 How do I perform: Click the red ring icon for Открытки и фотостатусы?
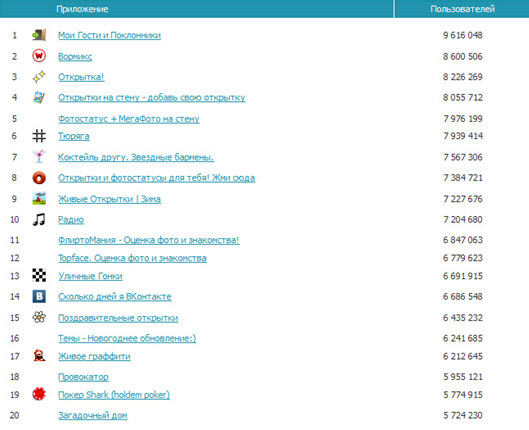[x=39, y=178]
